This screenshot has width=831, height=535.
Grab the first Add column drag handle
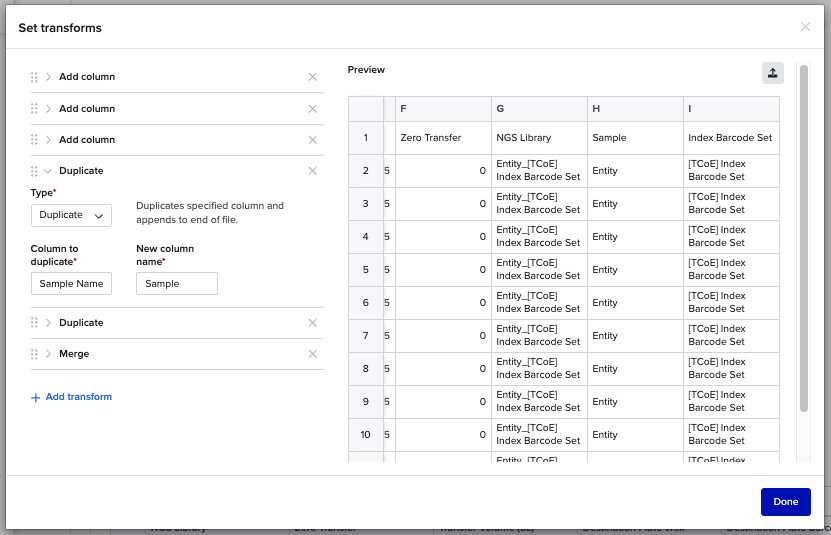[34, 77]
